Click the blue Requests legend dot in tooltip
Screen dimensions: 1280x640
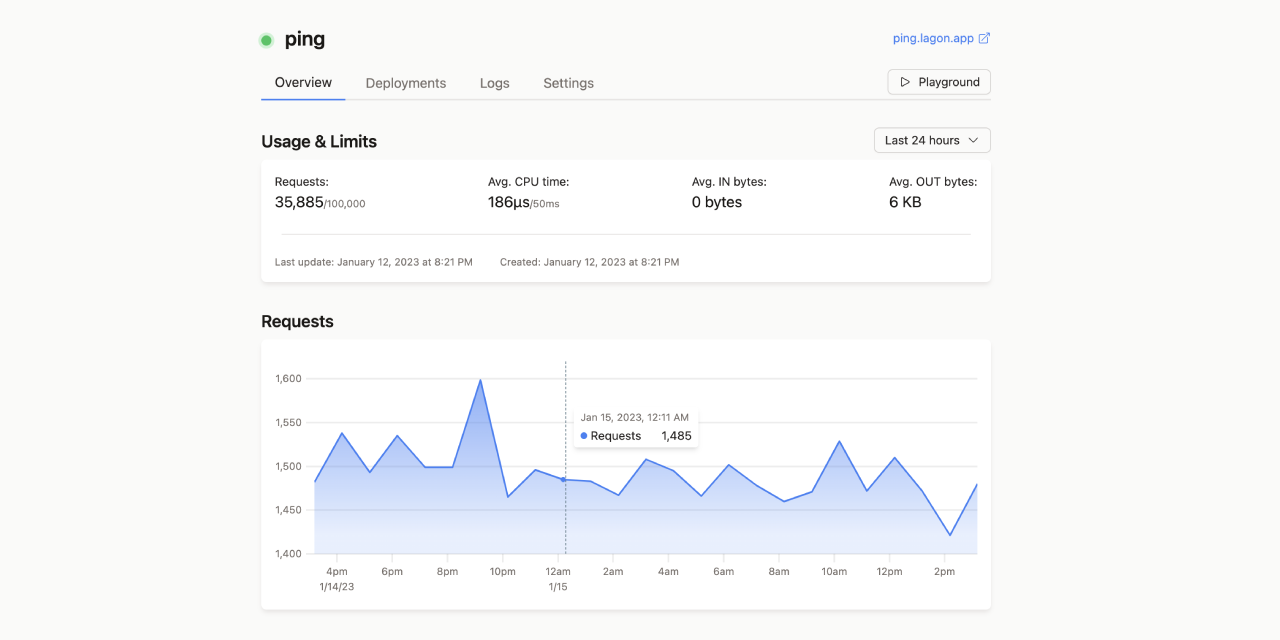(x=584, y=436)
